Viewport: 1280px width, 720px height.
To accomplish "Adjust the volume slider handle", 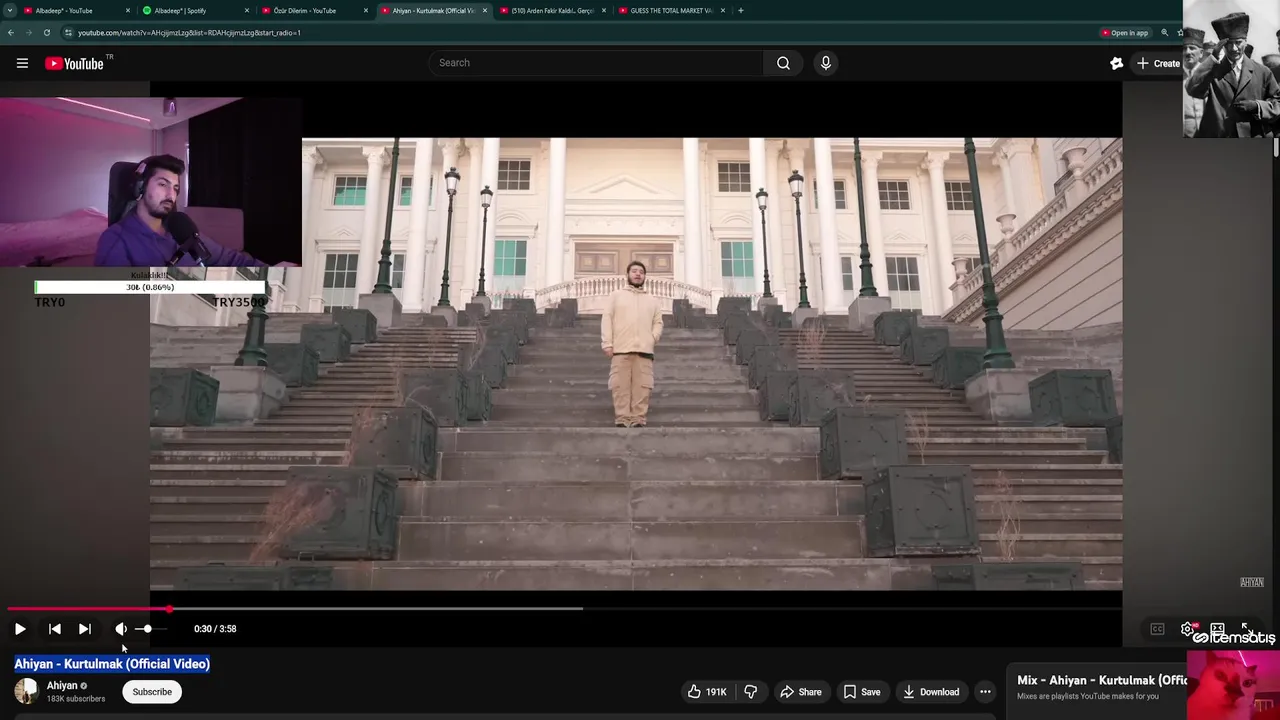I will pos(147,629).
